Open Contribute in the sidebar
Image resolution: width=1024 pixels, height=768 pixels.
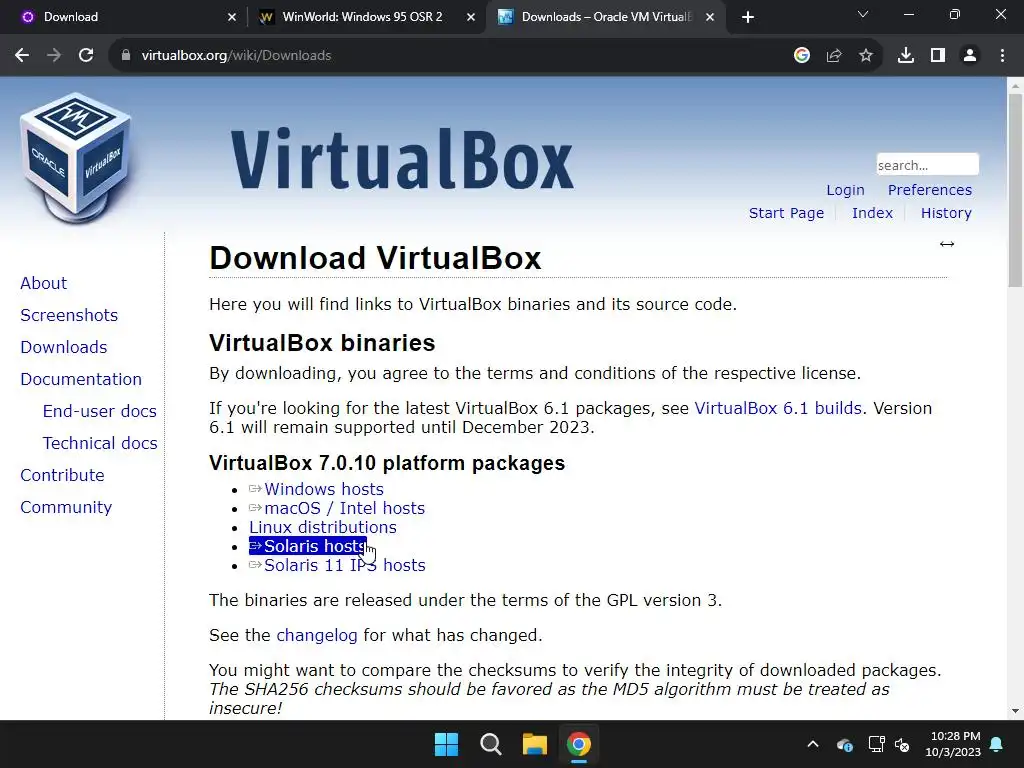click(x=62, y=475)
